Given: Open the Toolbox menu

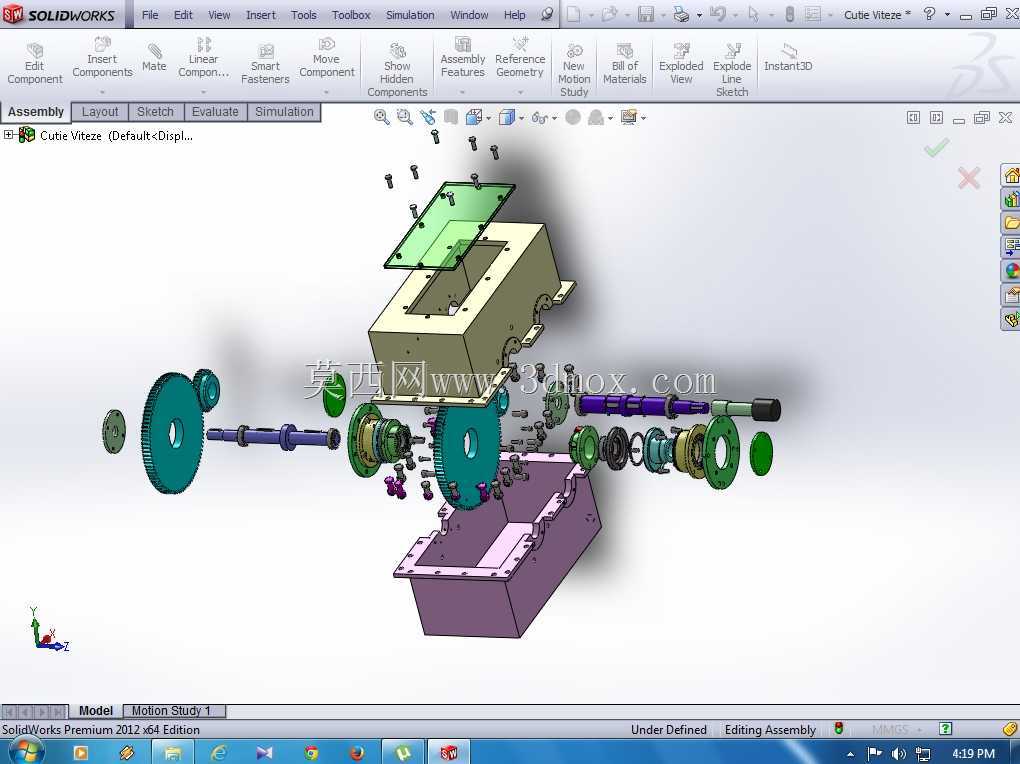Looking at the screenshot, I should (x=351, y=14).
